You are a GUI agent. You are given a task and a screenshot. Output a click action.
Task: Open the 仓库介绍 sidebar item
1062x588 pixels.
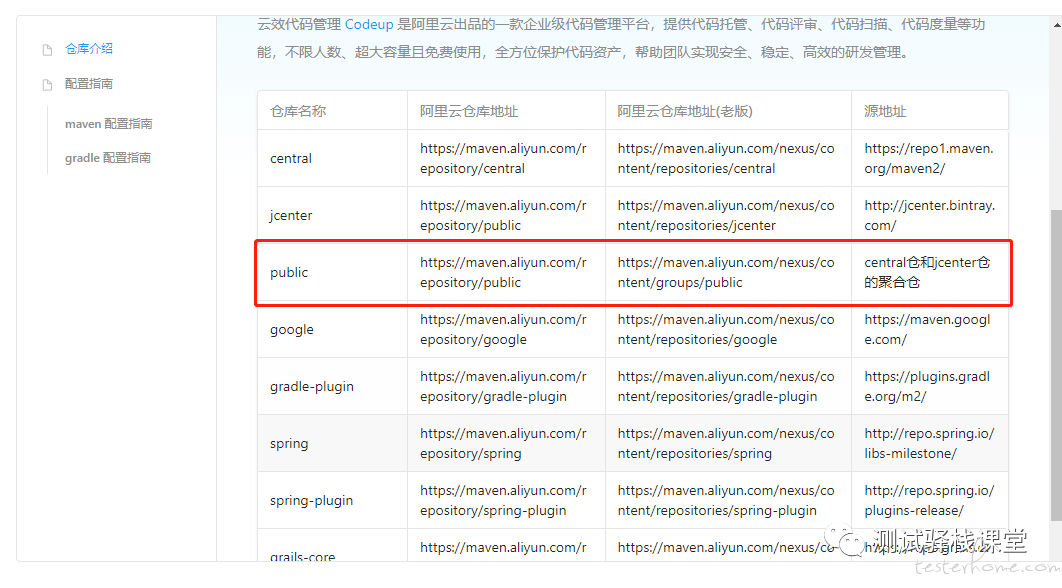89,49
